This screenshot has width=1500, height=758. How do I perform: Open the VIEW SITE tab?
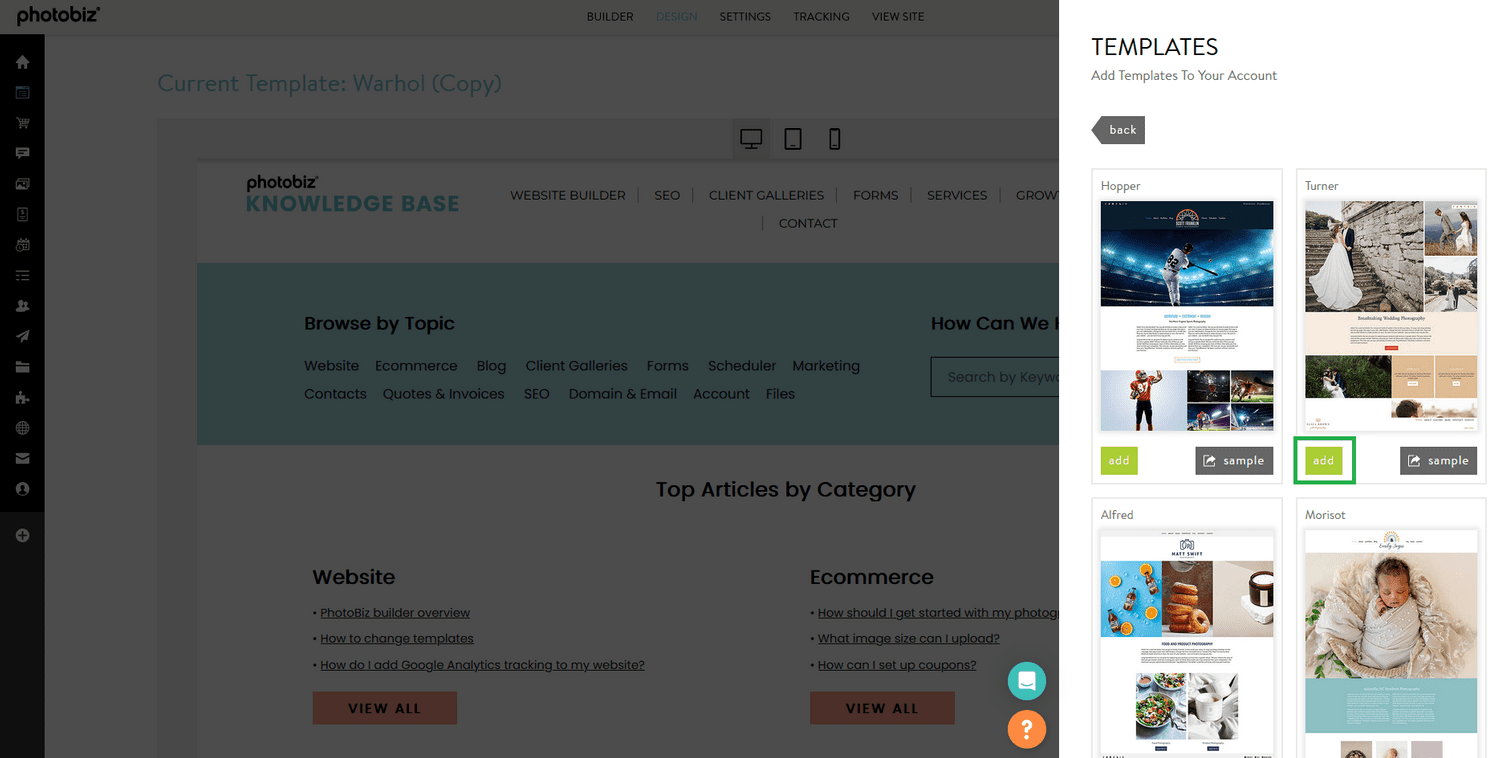click(898, 17)
